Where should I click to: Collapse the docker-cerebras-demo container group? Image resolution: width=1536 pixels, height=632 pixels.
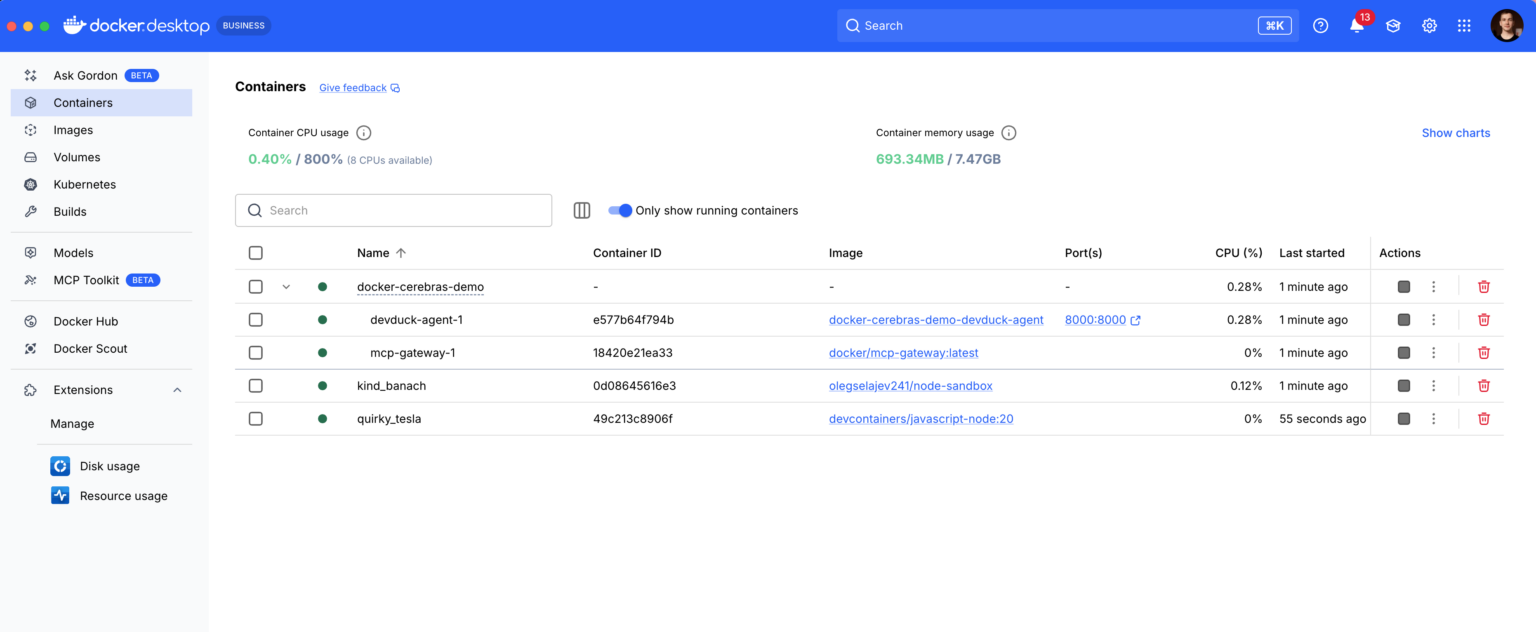286,286
